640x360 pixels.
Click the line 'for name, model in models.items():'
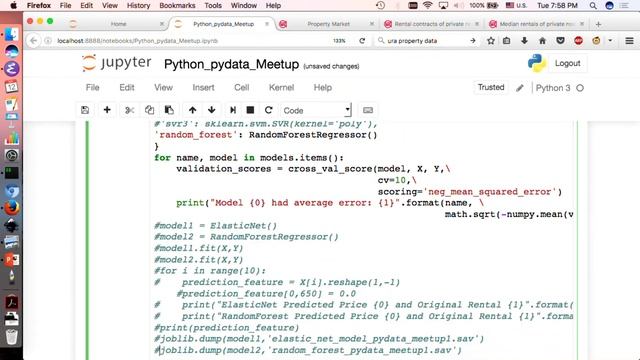coord(249,158)
